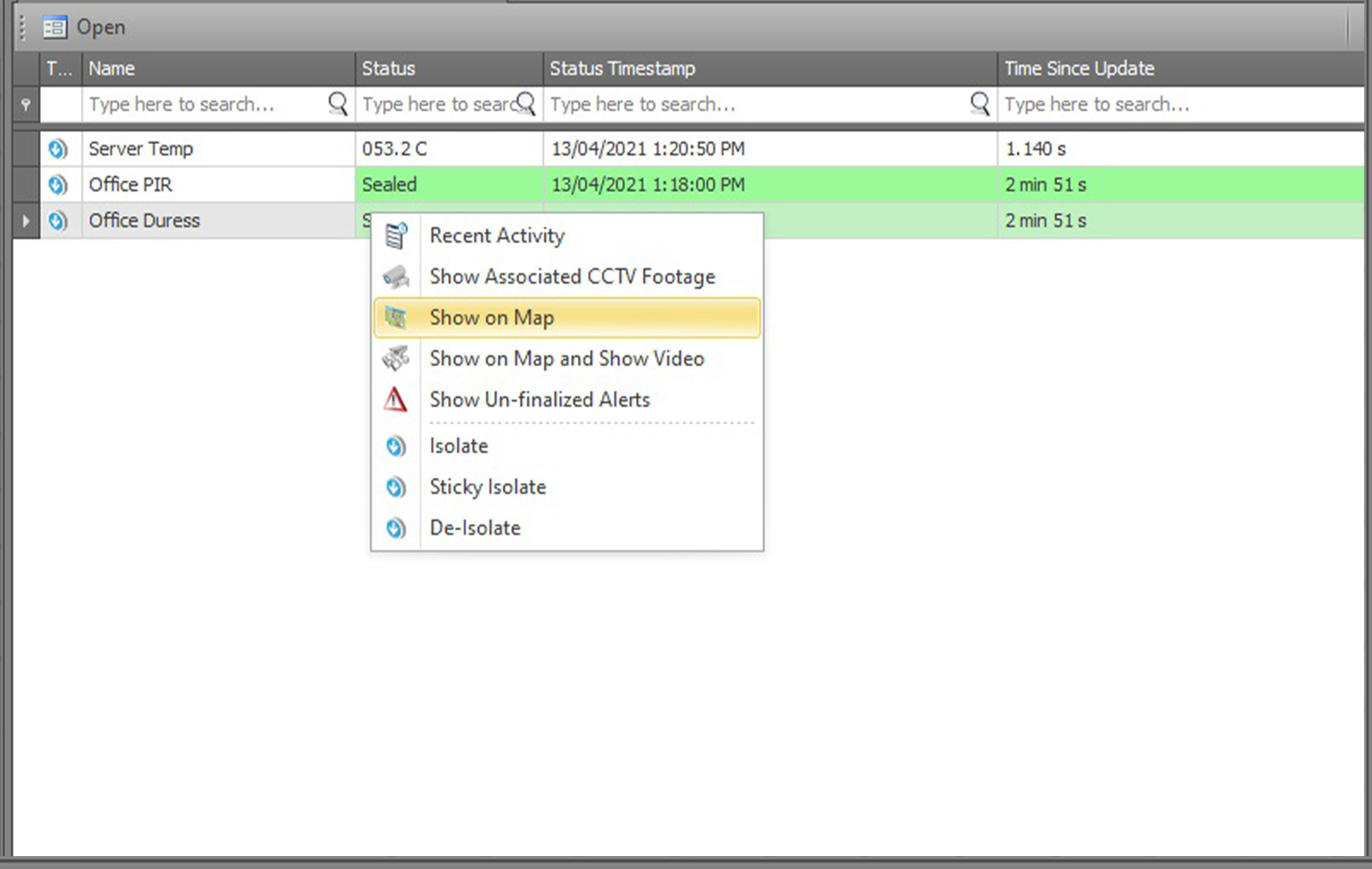Click the Office PIR row sensor icon
This screenshot has height=869, width=1372.
(58, 185)
